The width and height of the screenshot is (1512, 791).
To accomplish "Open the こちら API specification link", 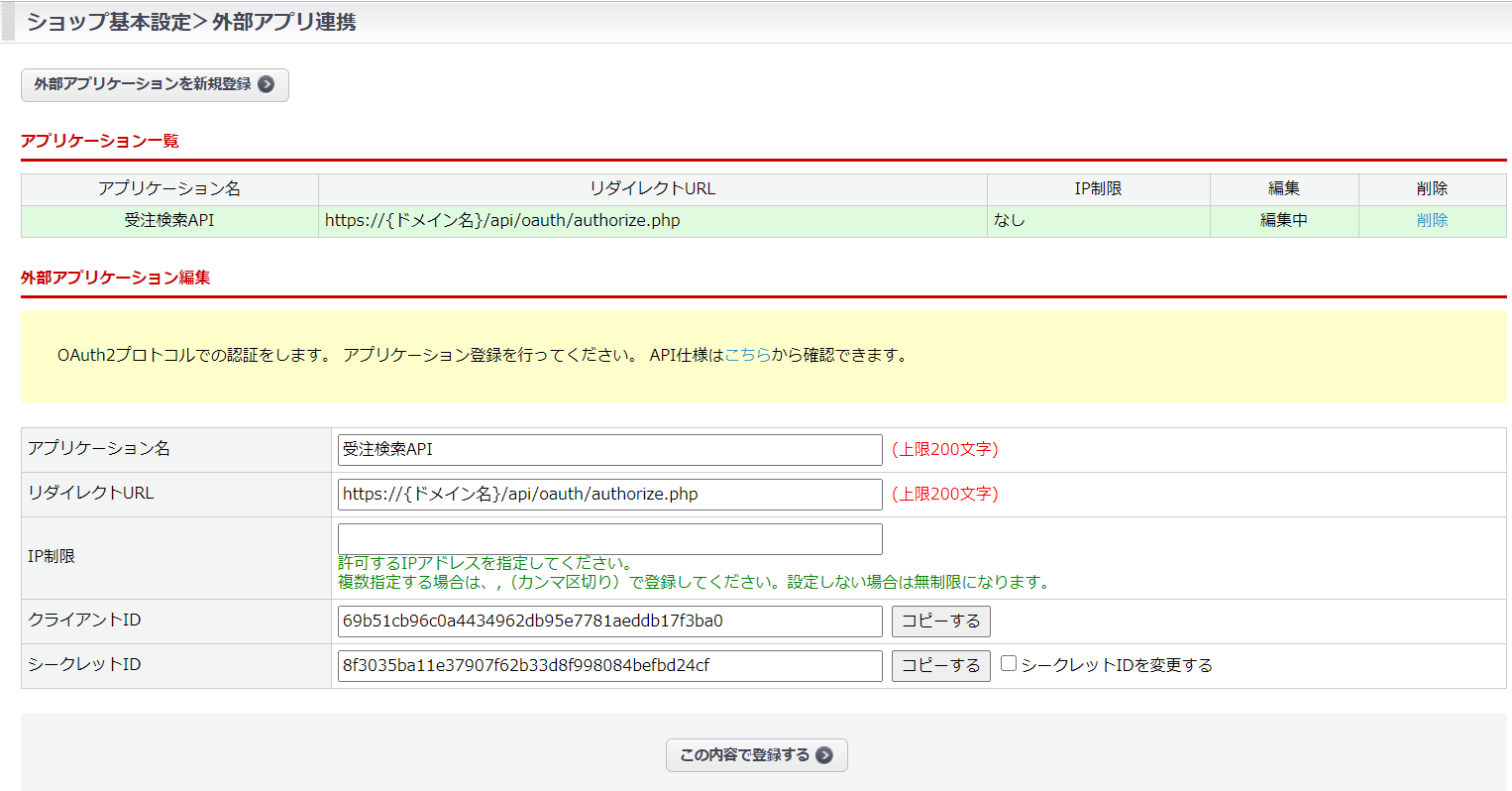I will click(747, 355).
